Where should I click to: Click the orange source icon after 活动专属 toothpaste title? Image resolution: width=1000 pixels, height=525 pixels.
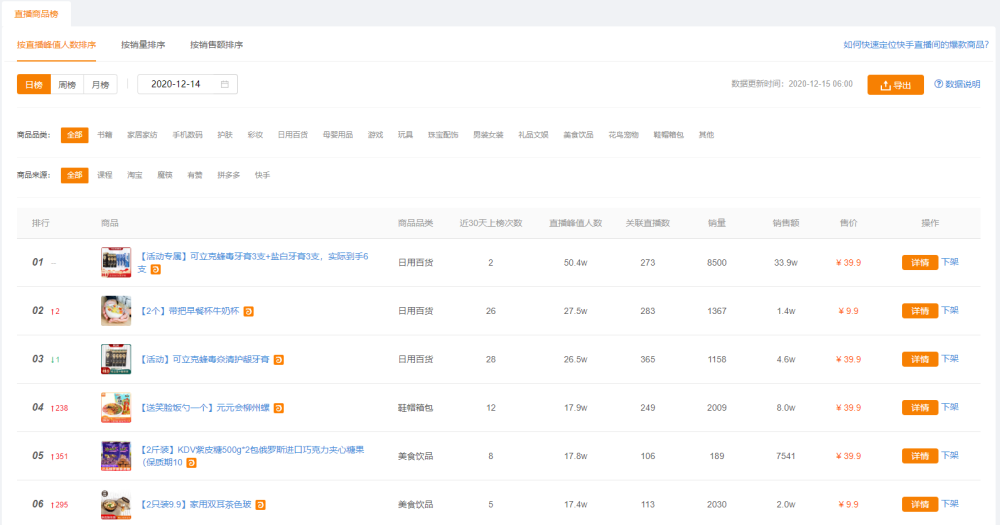click(x=156, y=269)
